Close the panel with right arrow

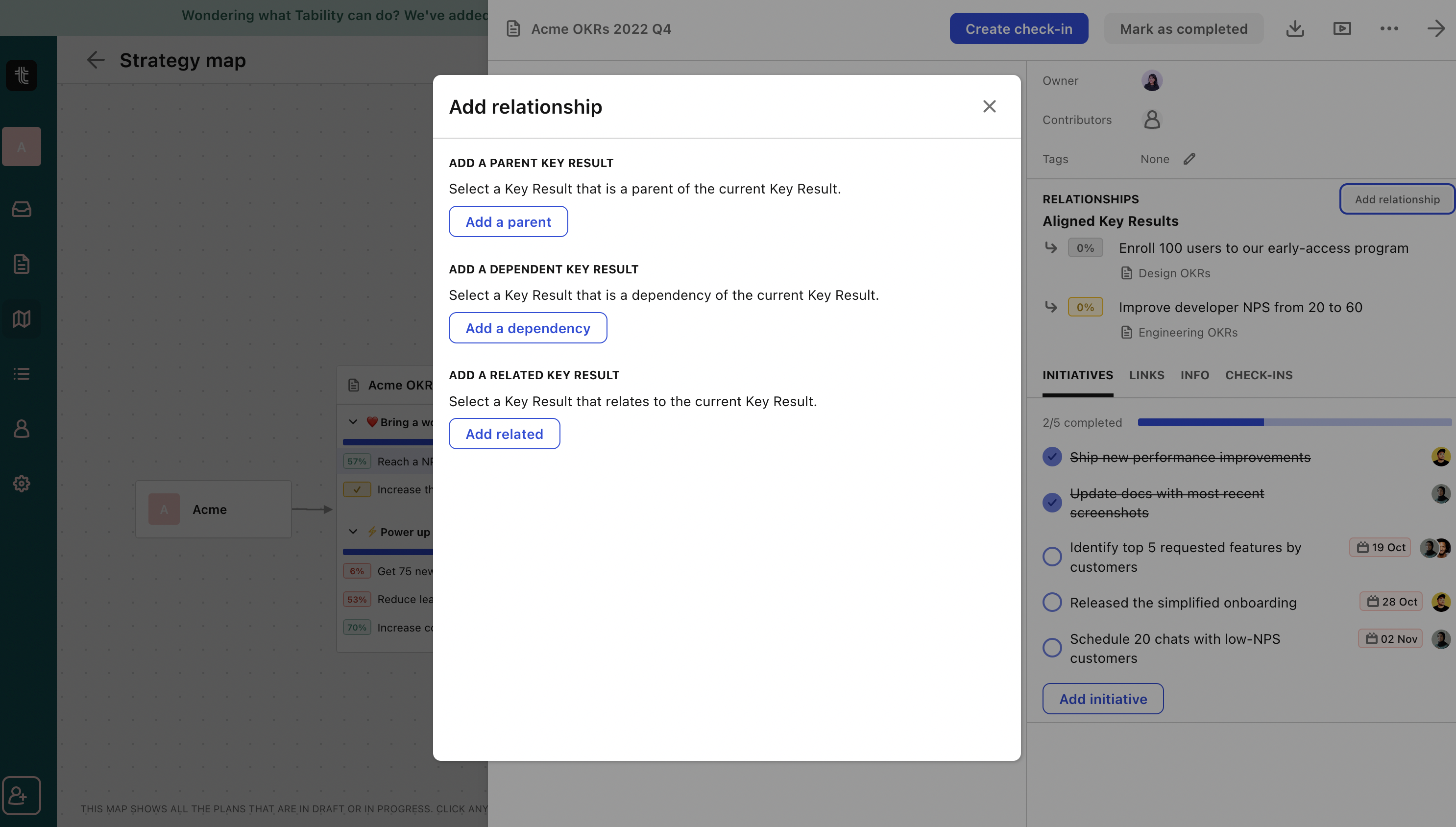click(x=1435, y=28)
